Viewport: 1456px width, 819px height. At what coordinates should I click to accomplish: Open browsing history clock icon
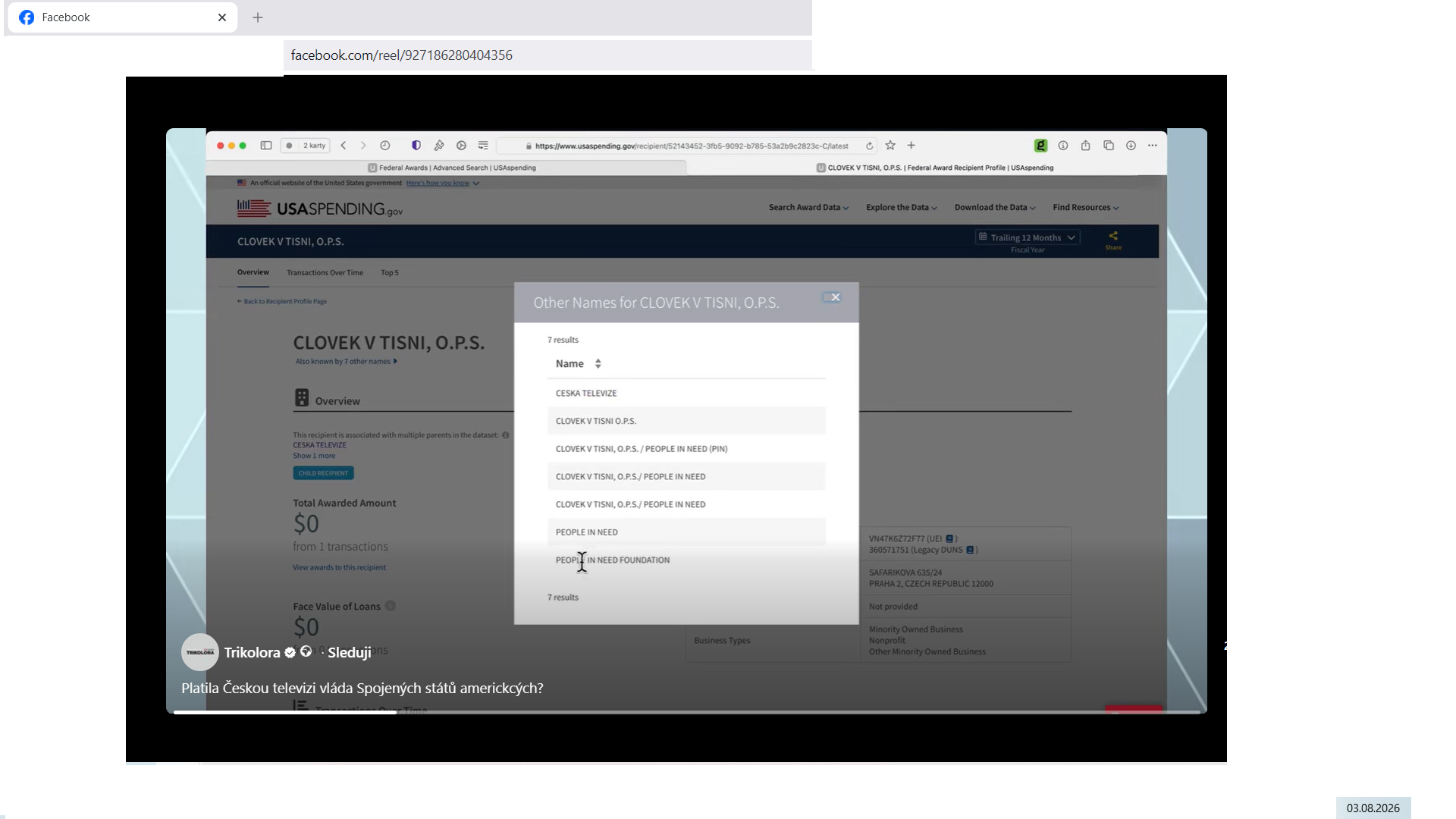(385, 146)
